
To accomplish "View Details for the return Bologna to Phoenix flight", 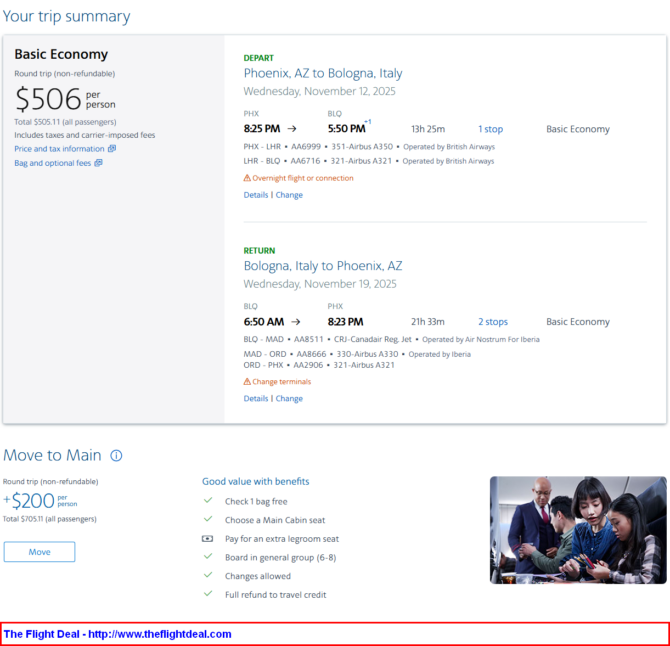I will pyautogui.click(x=256, y=399).
